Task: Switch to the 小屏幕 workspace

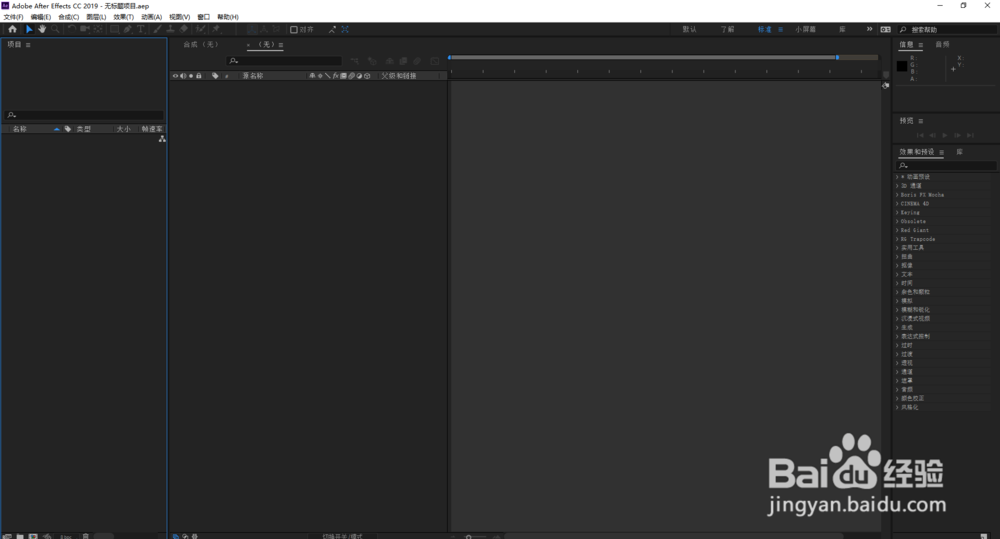Action: [x=805, y=29]
